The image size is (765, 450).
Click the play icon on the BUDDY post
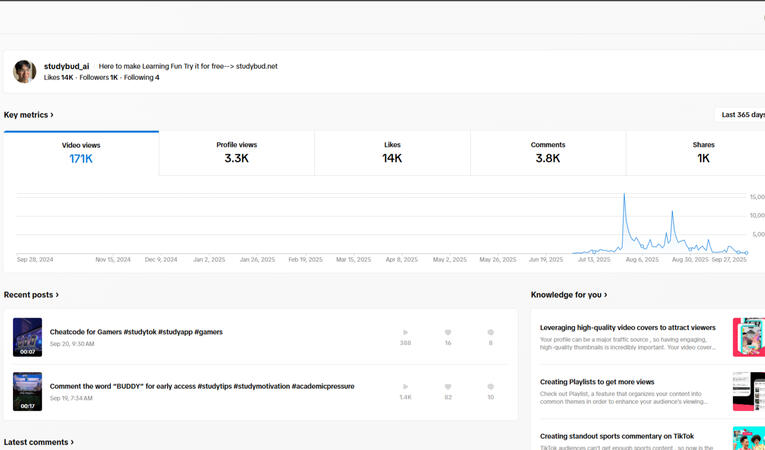405,386
